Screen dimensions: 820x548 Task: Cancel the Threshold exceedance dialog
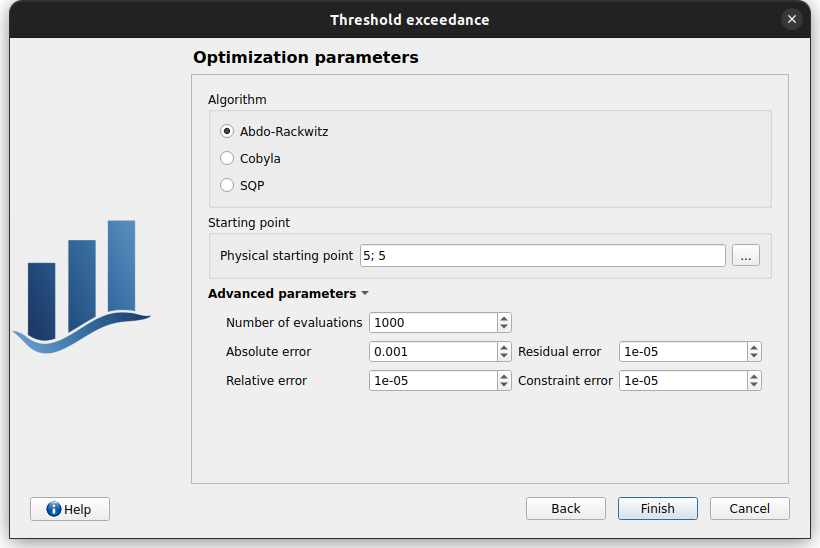[749, 509]
